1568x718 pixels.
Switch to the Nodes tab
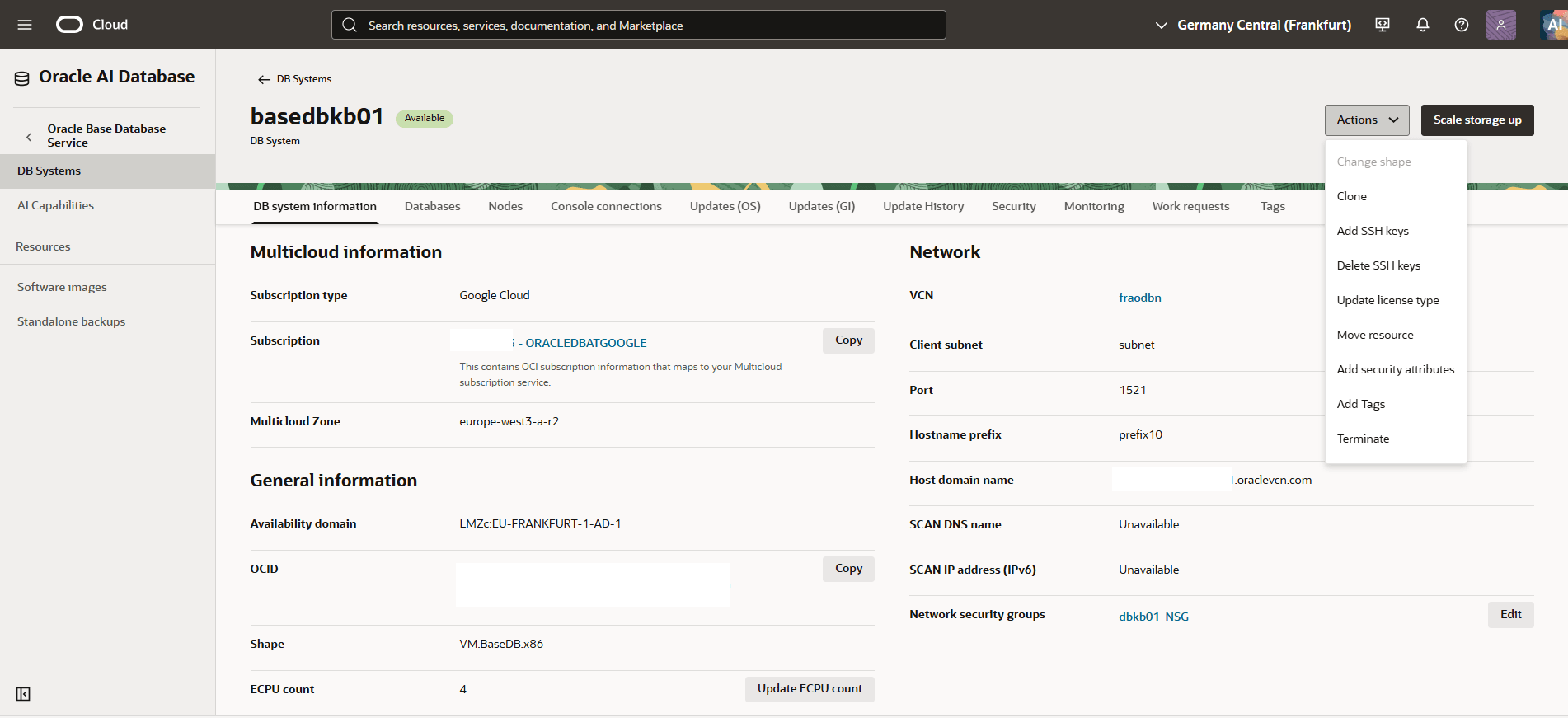(x=505, y=206)
